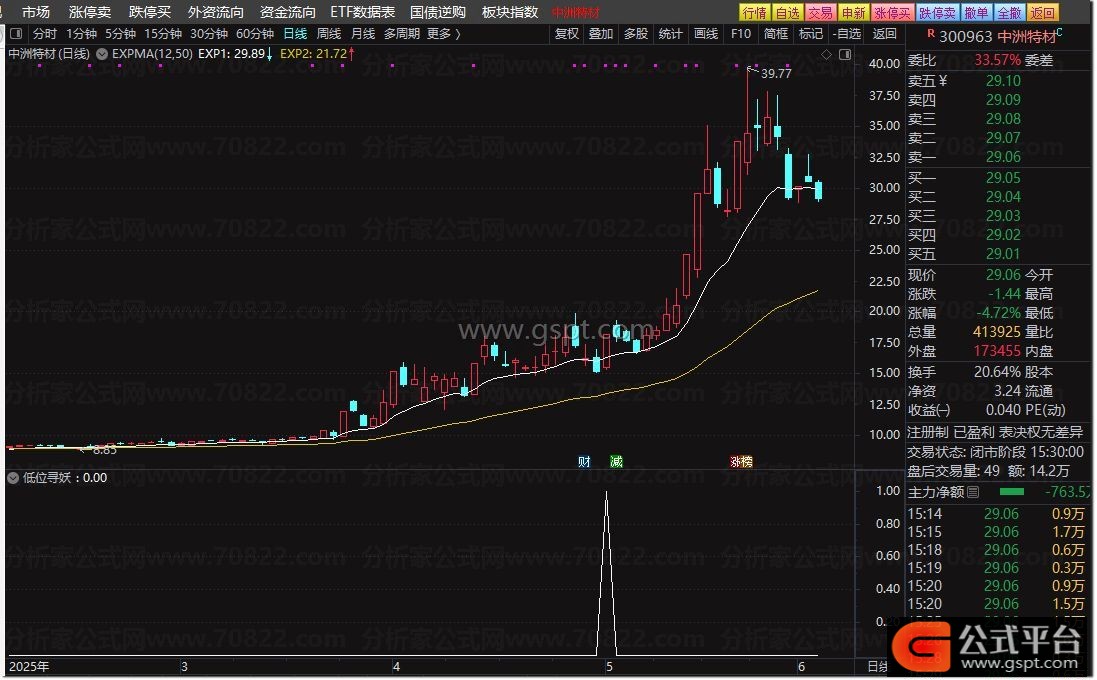Click 返回 in the chart toolbar

click(x=884, y=34)
